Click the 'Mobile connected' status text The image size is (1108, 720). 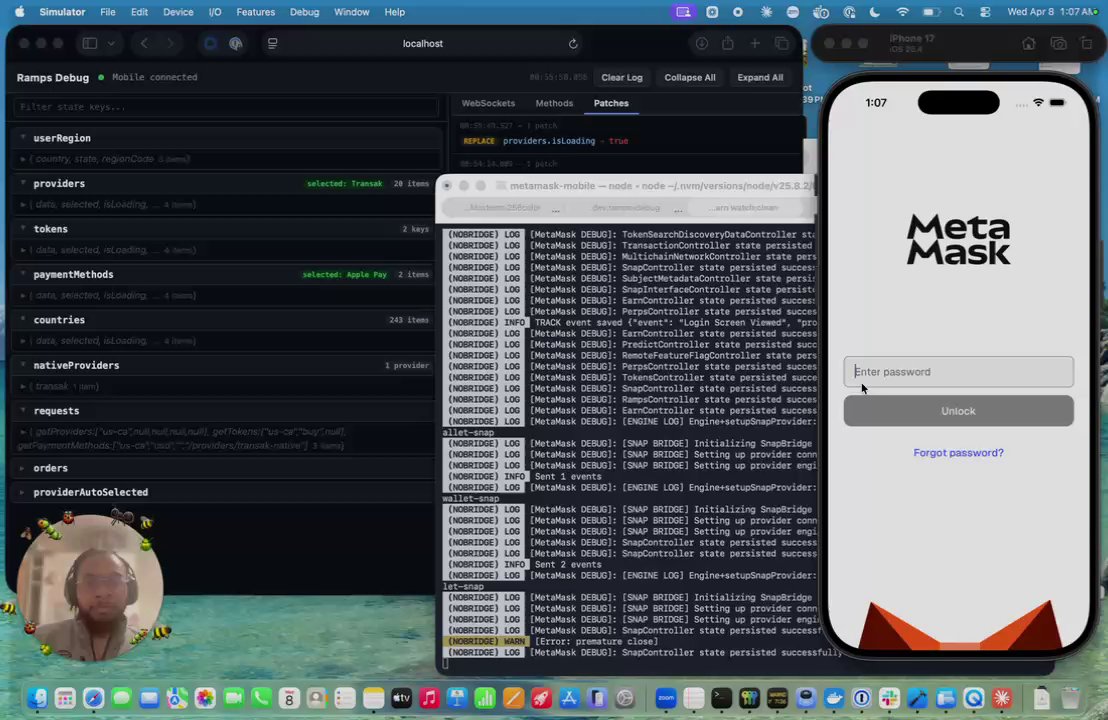click(x=154, y=77)
